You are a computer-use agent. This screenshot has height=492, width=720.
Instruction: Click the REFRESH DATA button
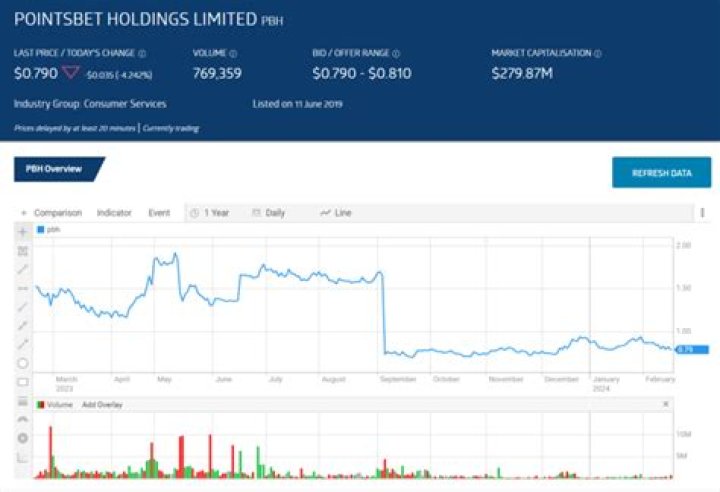(661, 173)
